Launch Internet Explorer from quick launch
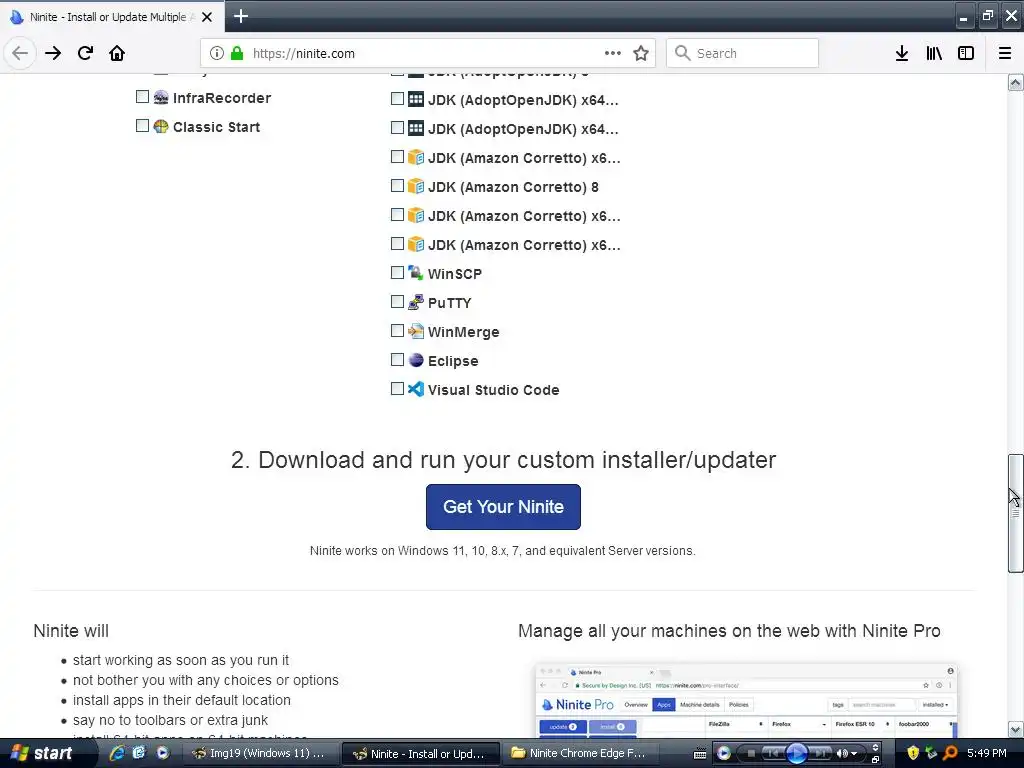The width and height of the screenshot is (1024, 768). click(118, 753)
